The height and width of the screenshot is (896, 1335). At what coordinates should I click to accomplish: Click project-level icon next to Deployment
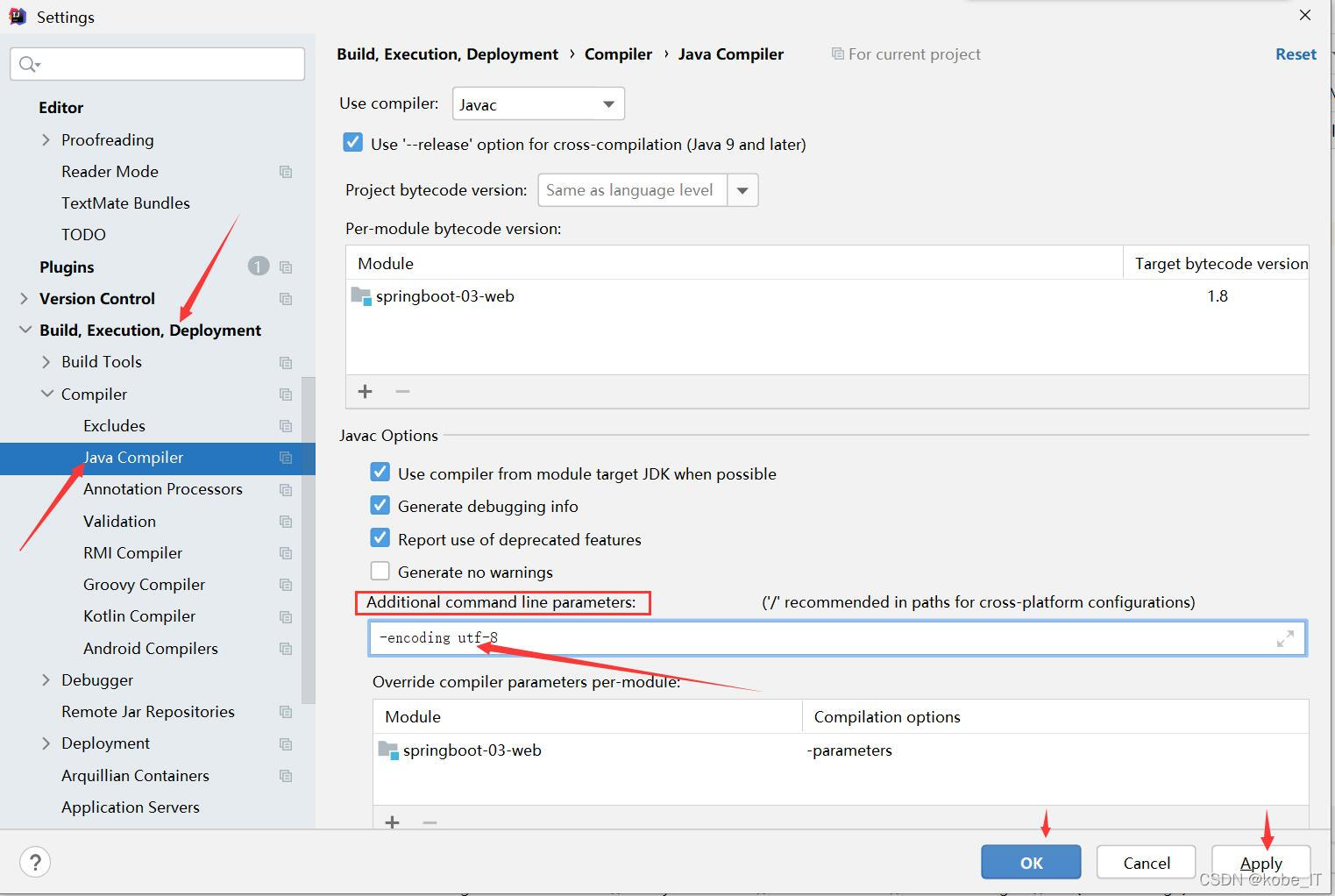click(286, 743)
